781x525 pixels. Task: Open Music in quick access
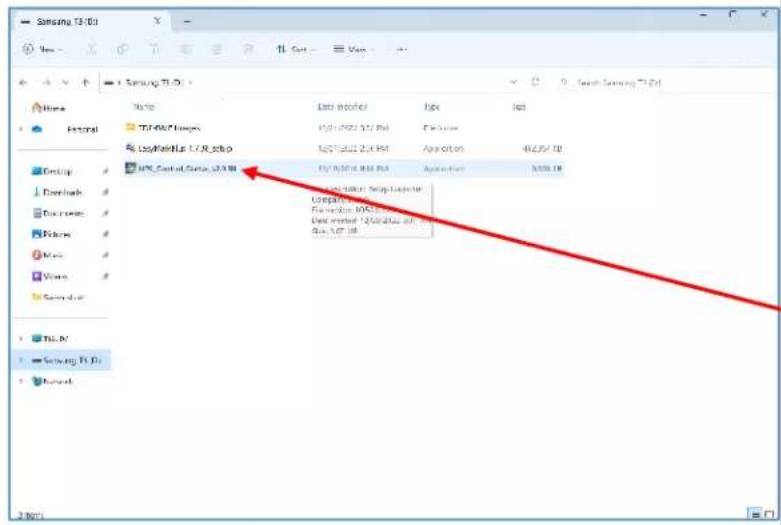(x=47, y=255)
